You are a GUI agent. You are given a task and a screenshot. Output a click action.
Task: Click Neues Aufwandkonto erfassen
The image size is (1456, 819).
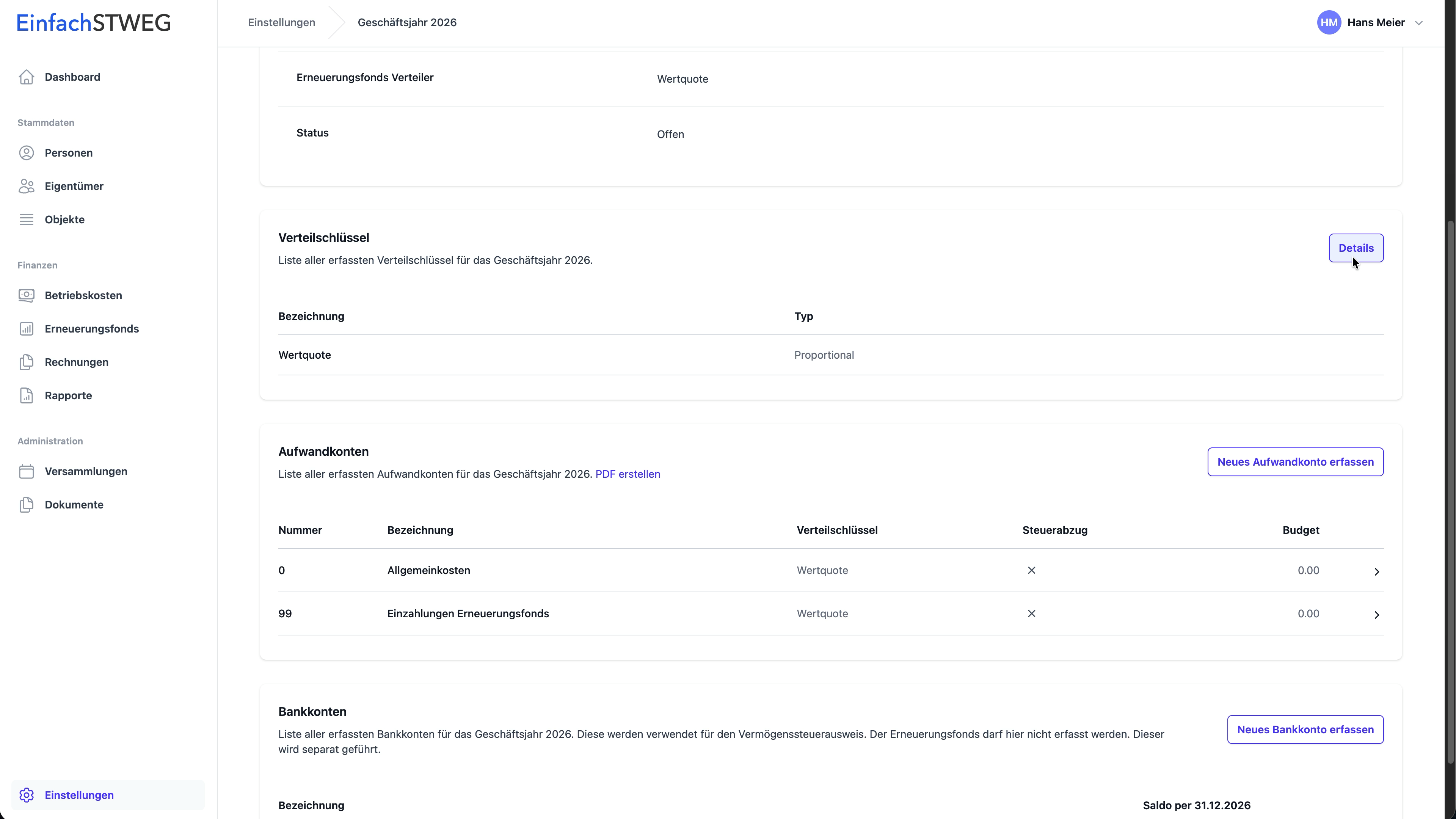(1295, 462)
